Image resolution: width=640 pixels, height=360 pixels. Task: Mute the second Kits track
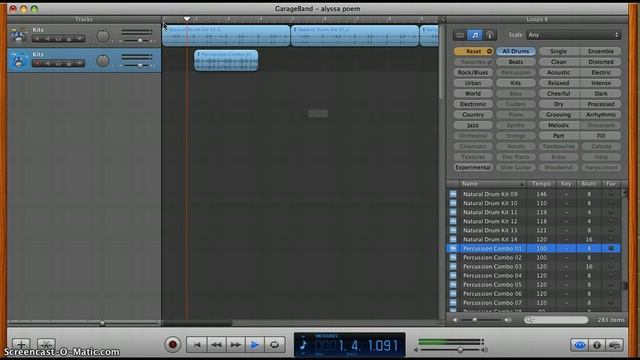(48, 64)
